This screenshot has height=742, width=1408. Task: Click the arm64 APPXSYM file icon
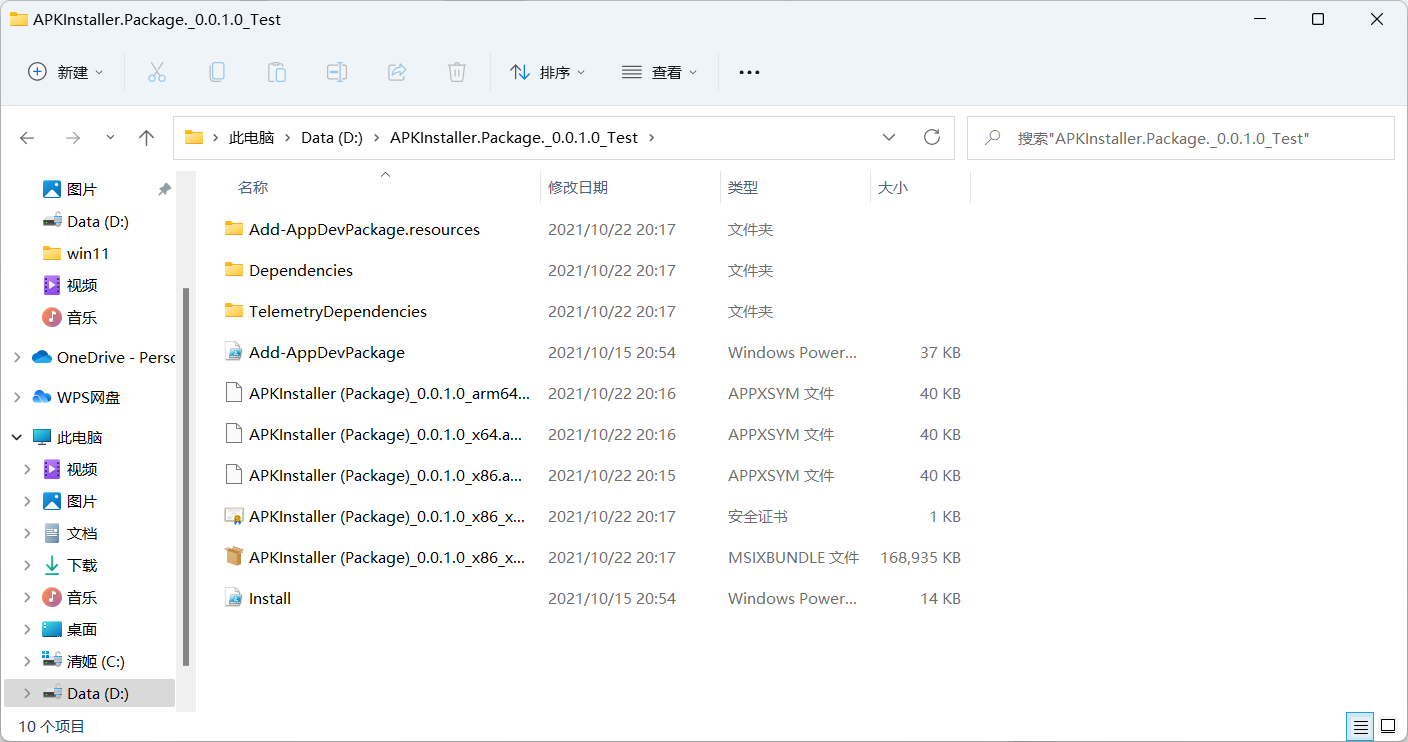pos(234,393)
